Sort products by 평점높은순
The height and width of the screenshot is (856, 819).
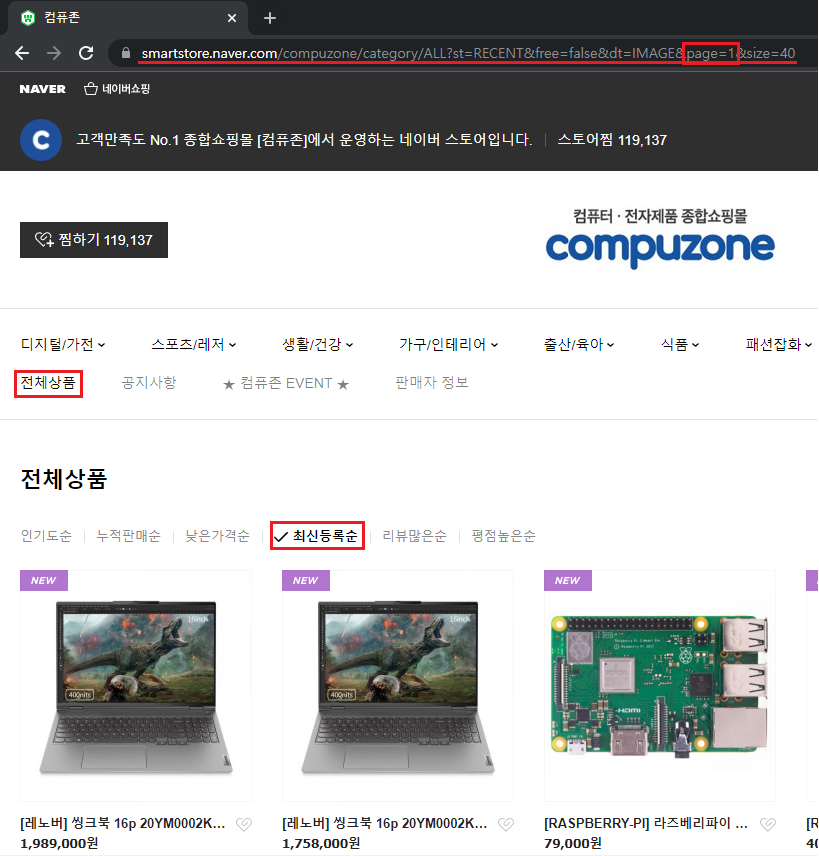503,536
